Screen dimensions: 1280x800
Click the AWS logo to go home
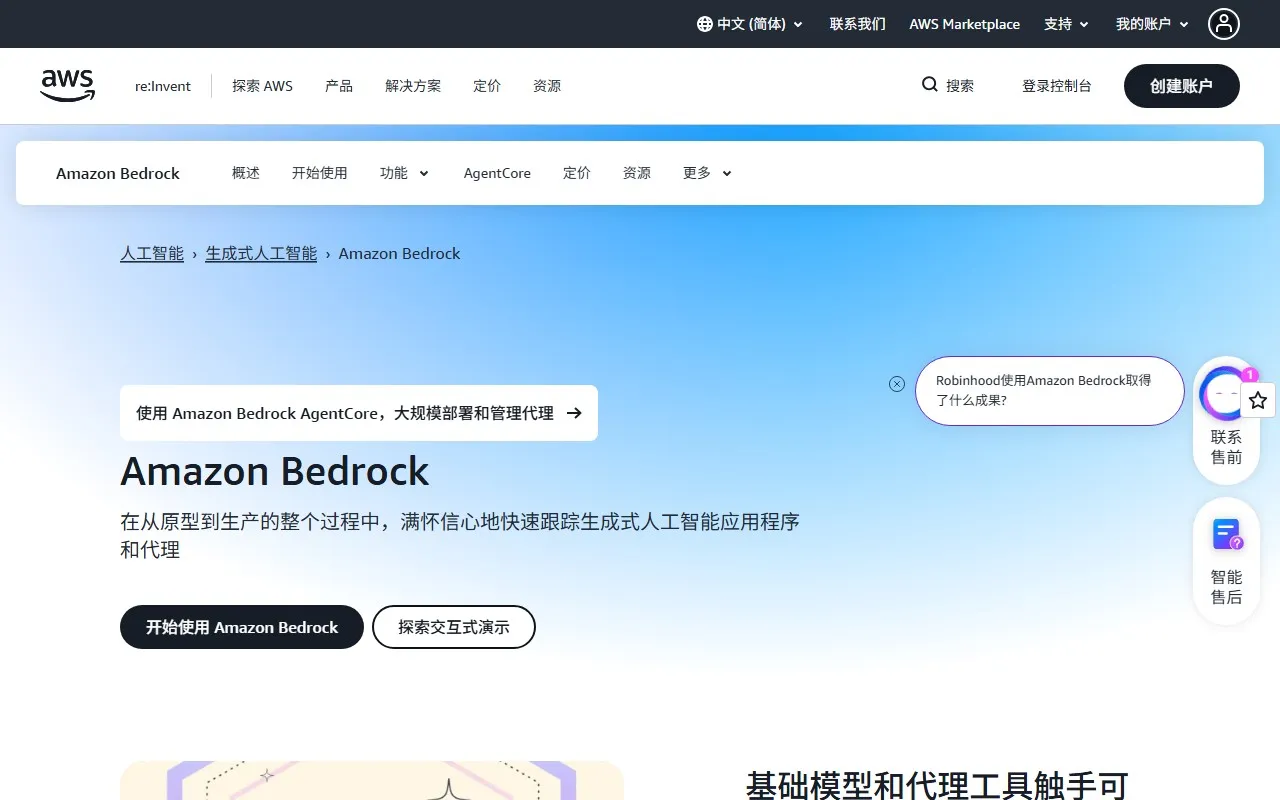point(67,85)
